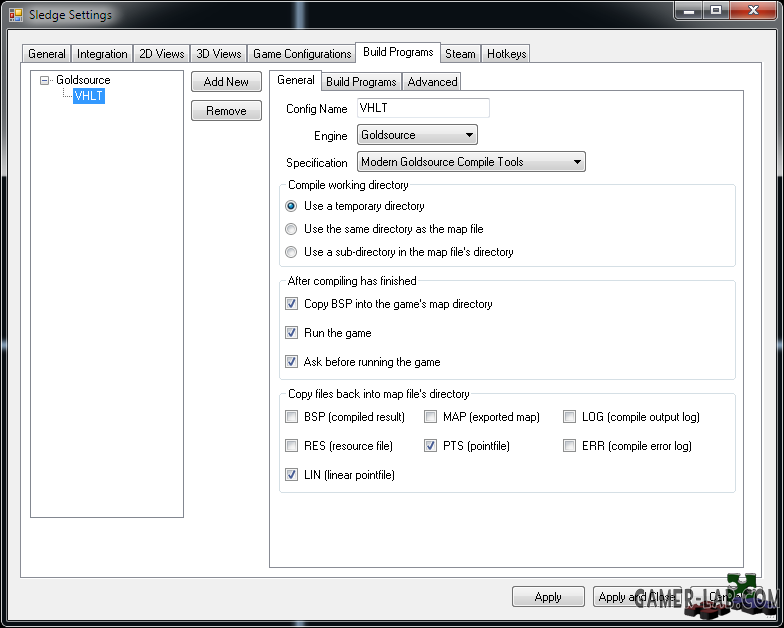Click the Remove button
The image size is (784, 628).
226,110
